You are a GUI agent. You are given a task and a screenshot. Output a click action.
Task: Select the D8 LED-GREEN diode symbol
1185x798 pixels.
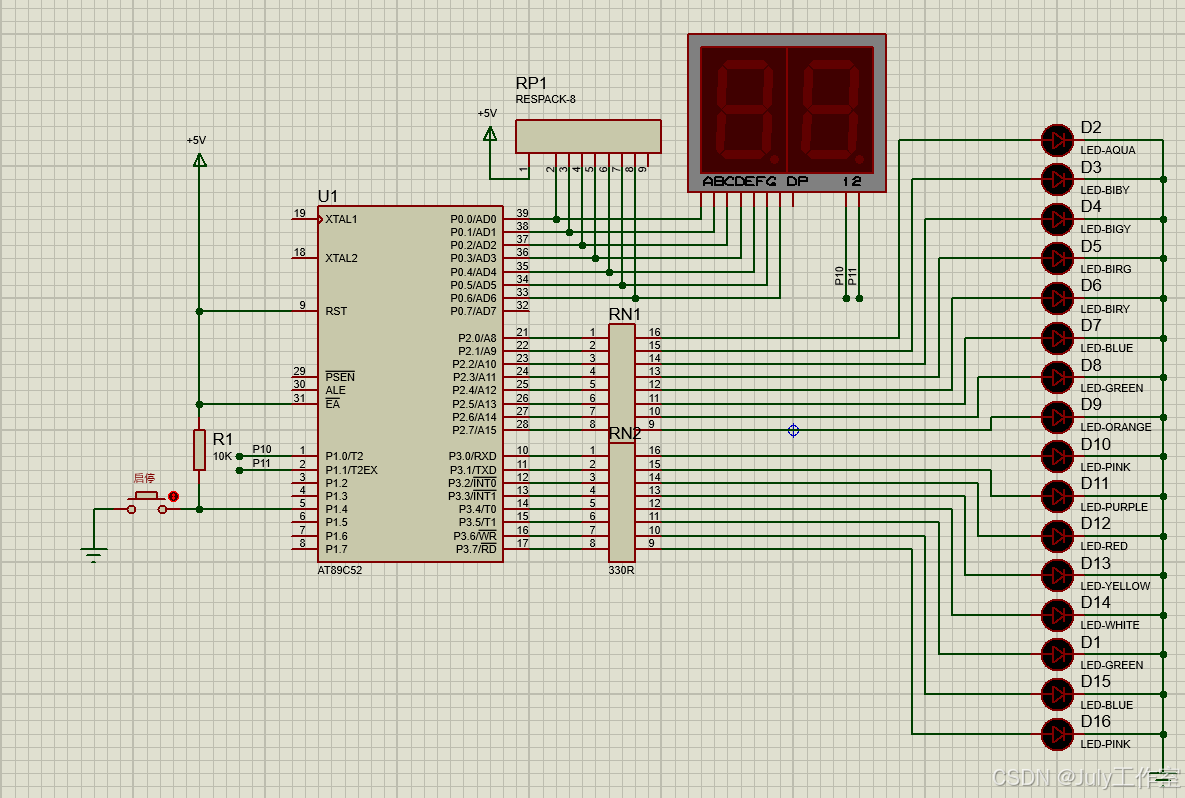point(1057,377)
